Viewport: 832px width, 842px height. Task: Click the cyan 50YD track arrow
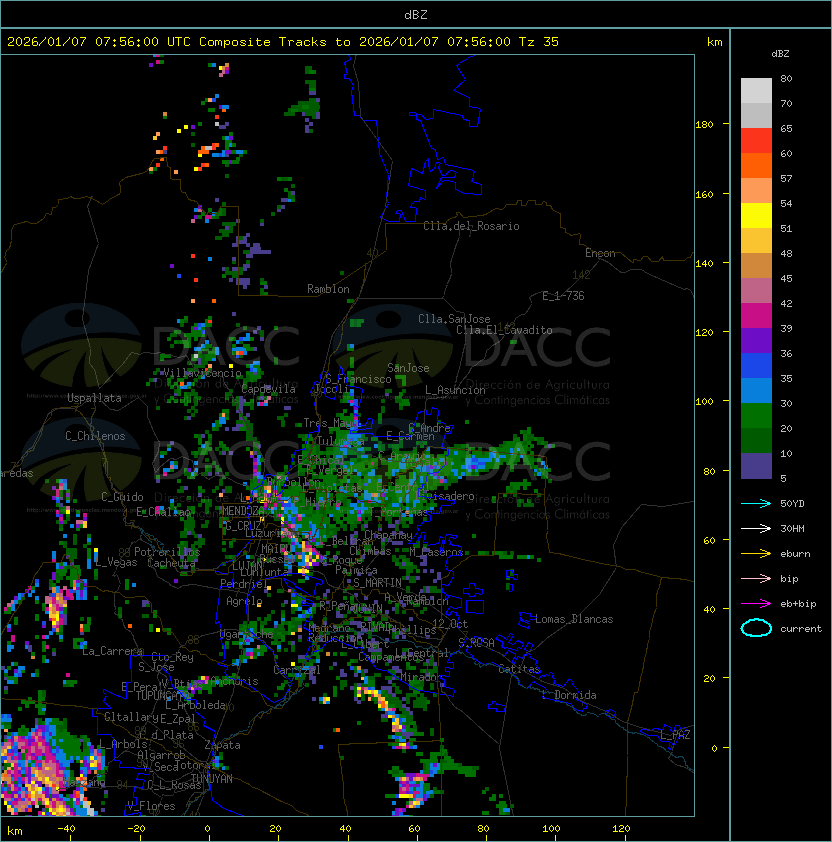click(756, 503)
